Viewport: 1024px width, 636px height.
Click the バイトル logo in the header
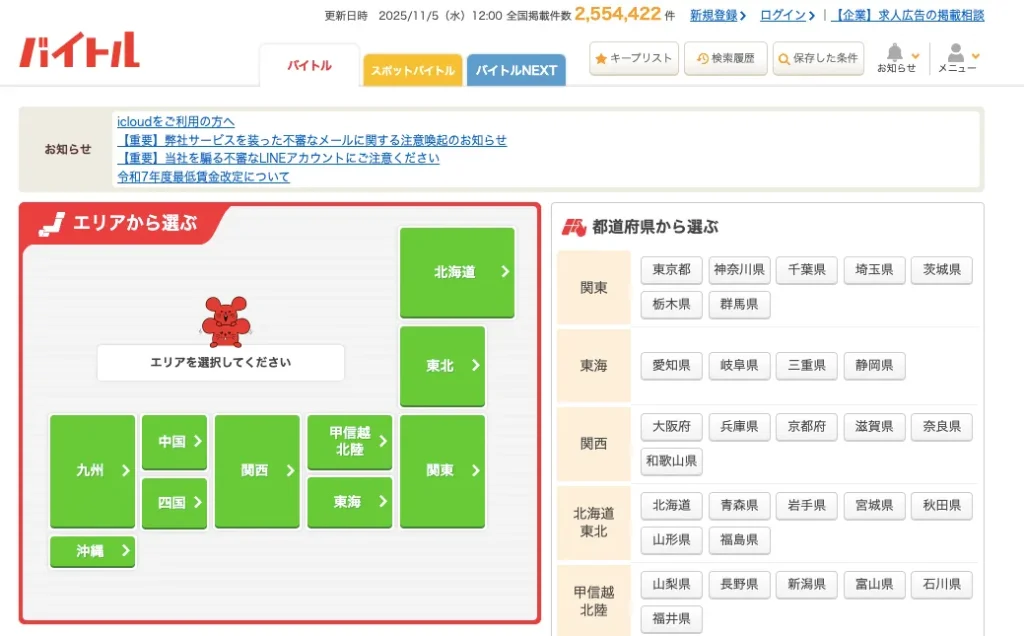click(79, 51)
